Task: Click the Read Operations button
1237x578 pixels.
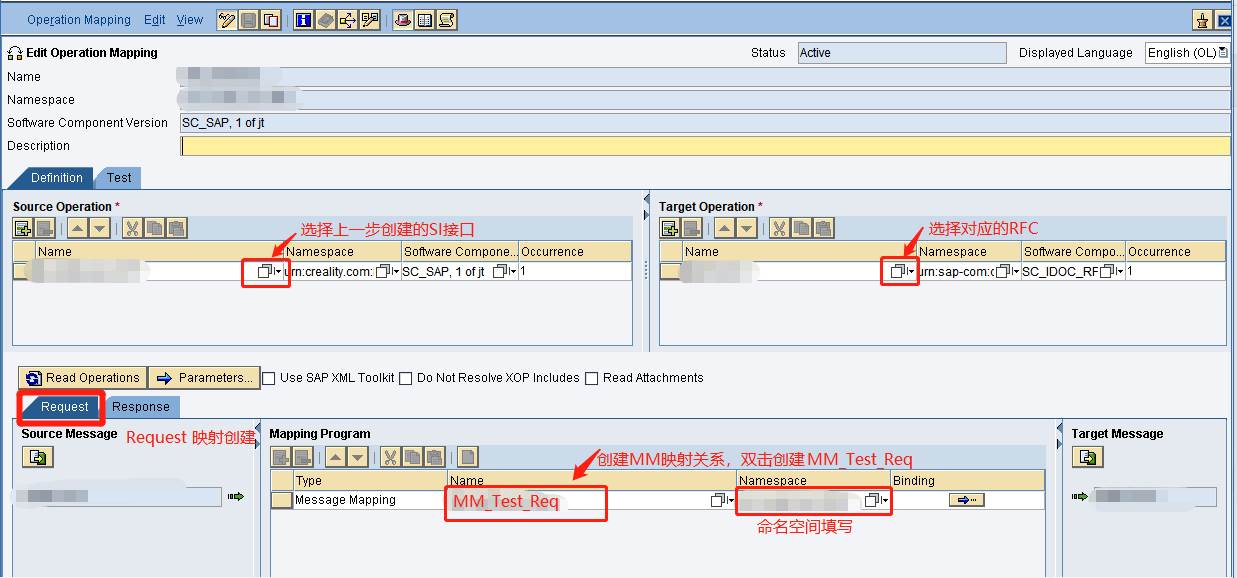Action: 82,378
